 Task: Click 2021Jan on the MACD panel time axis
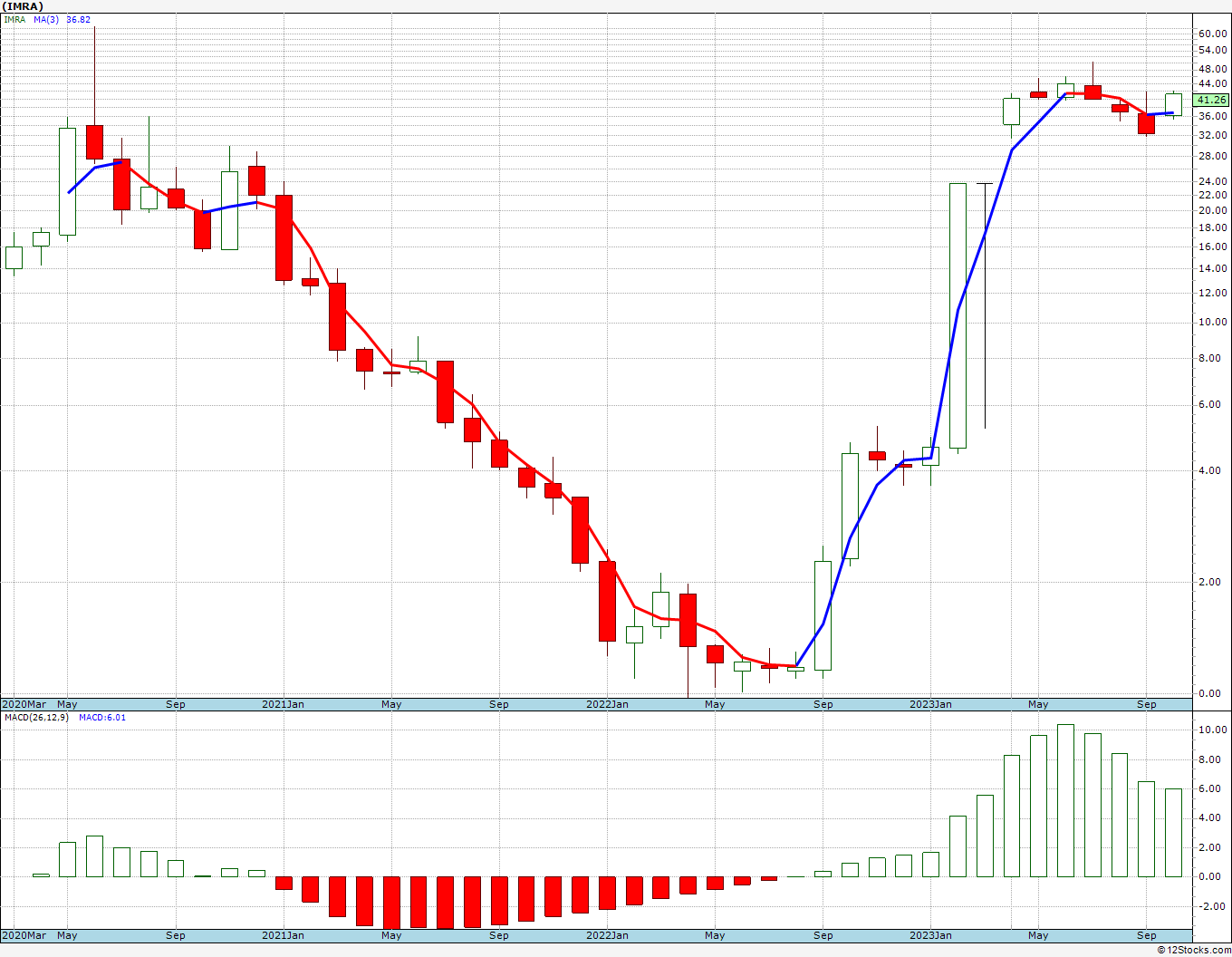[284, 935]
